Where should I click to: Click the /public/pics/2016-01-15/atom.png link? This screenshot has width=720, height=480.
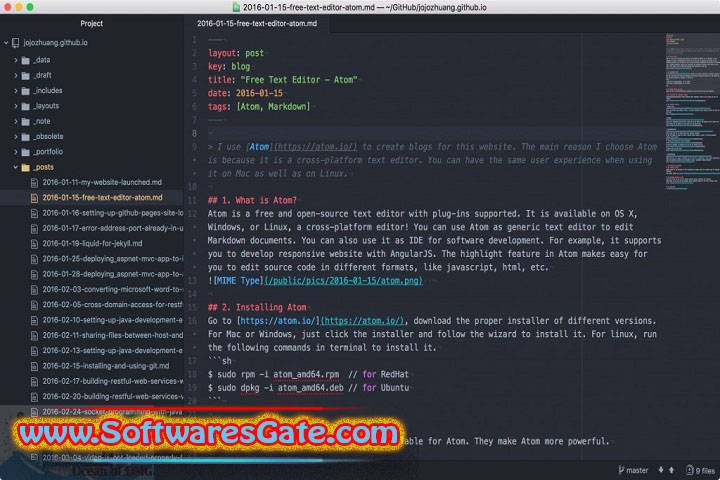pos(343,281)
